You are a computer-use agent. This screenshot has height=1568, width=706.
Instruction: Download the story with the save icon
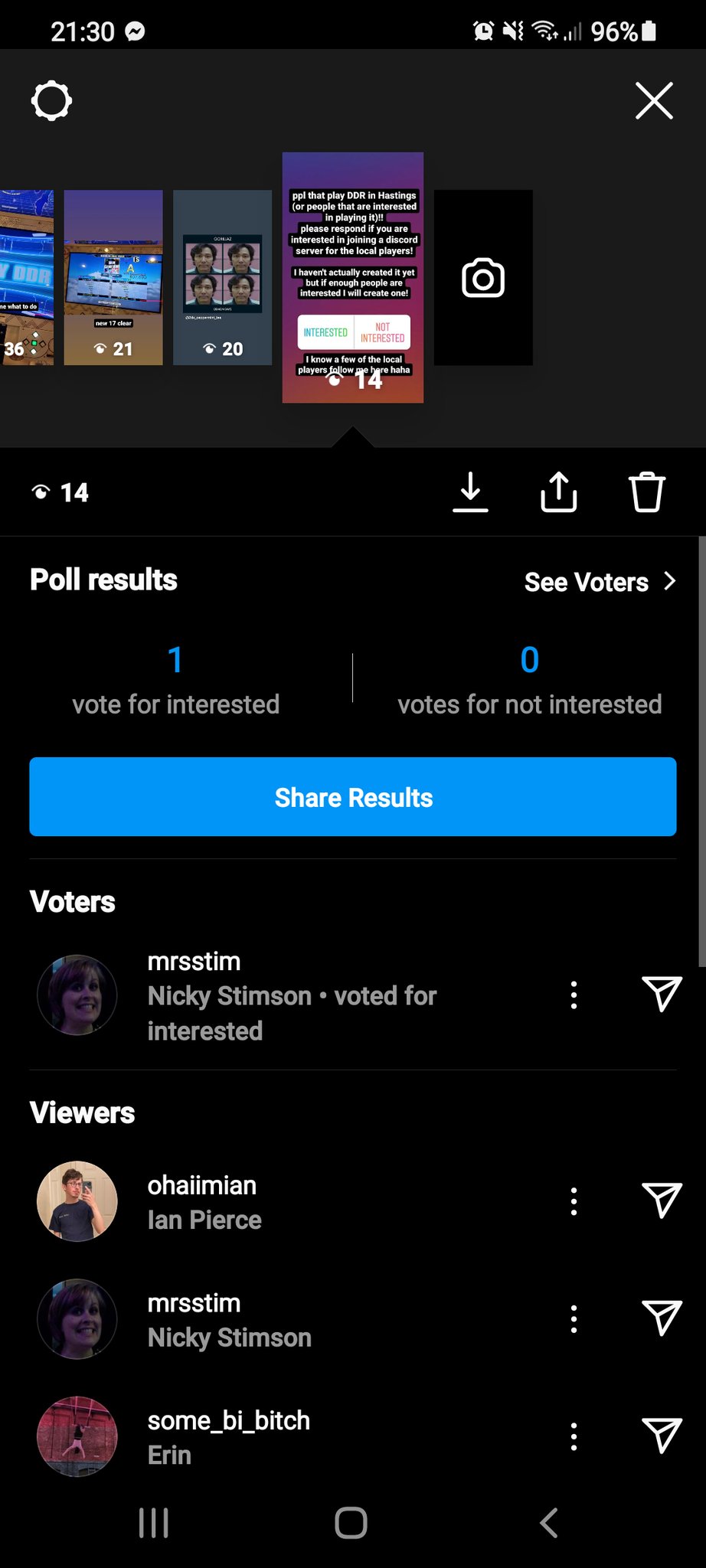point(470,492)
